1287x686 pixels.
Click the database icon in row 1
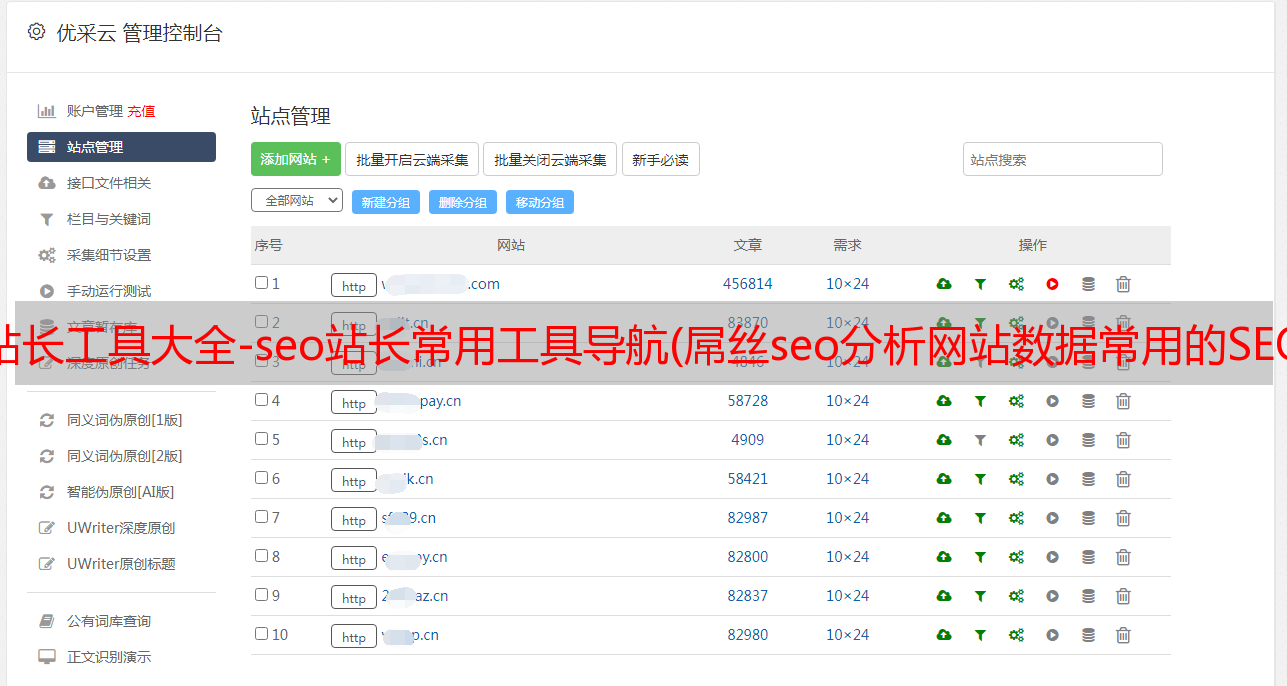click(x=1088, y=284)
